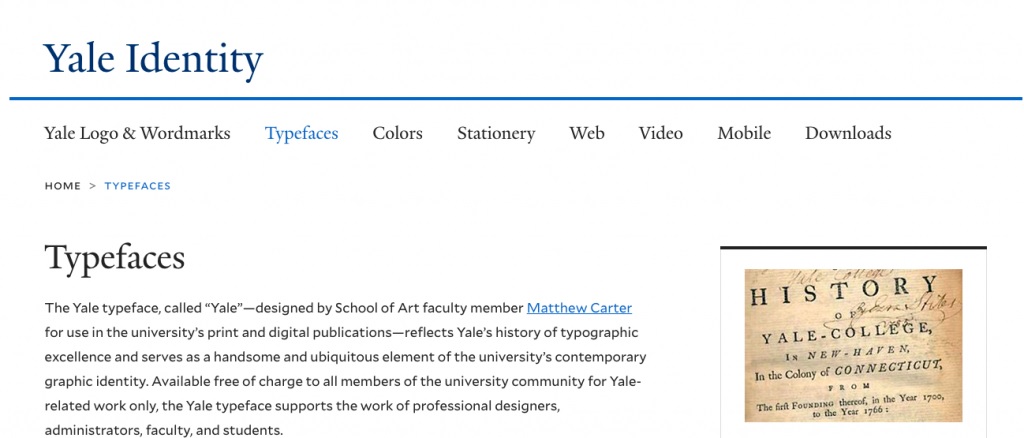Go to the Colors section
Screen dimensions: 1024x438
pyautogui.click(x=398, y=133)
